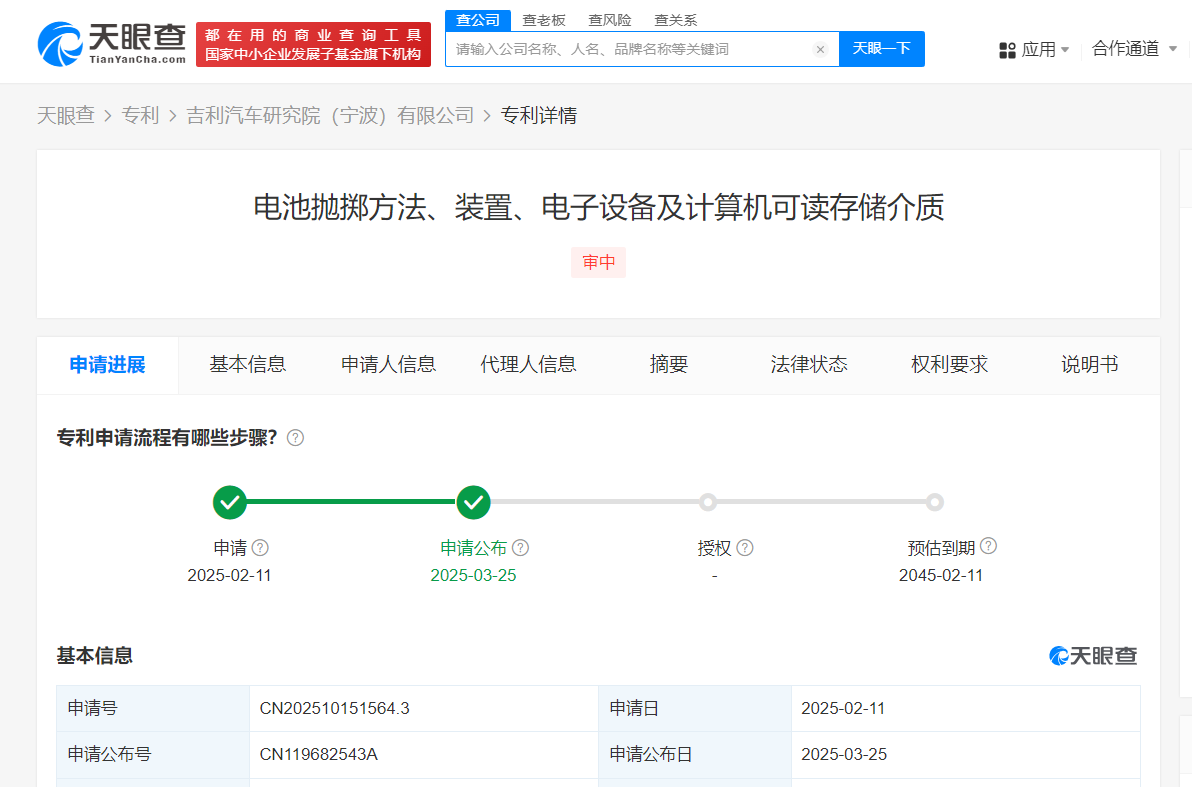Click help icon next to 预估到期 step

pyautogui.click(x=988, y=546)
